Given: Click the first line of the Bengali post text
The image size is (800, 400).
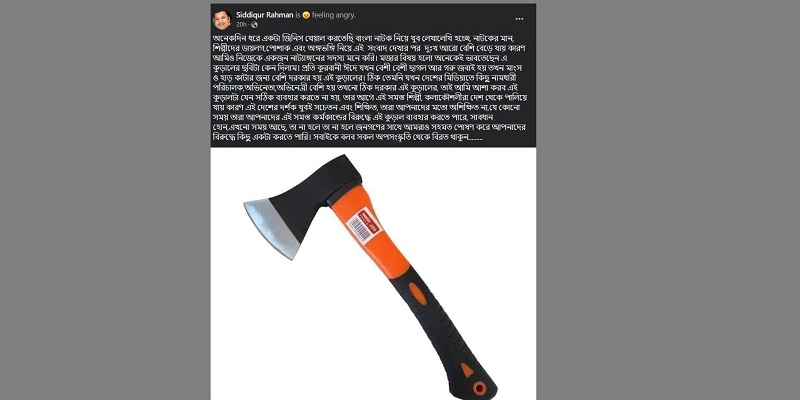Looking at the screenshot, I should click(372, 38).
